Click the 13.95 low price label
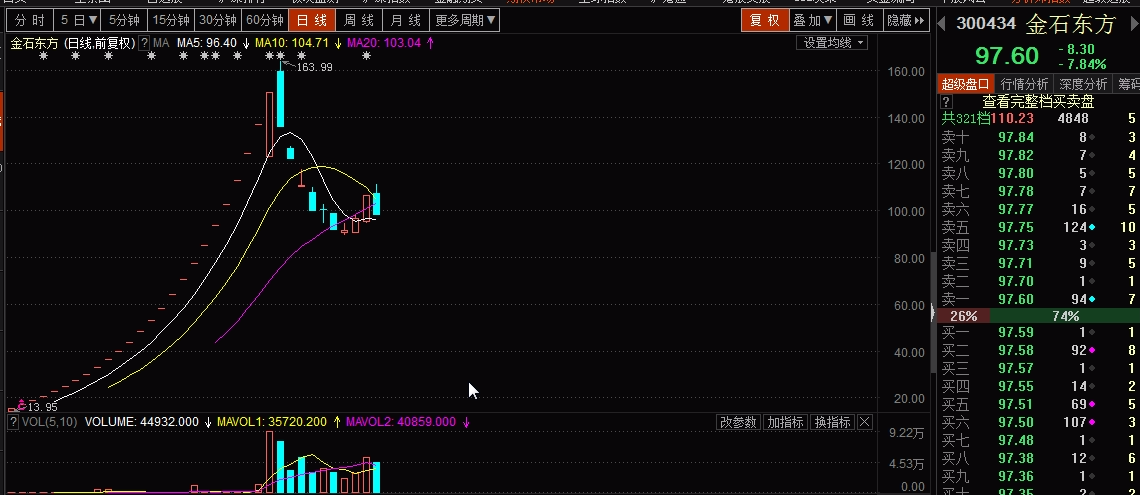Screen dimensions: 1140x495 click(41, 407)
